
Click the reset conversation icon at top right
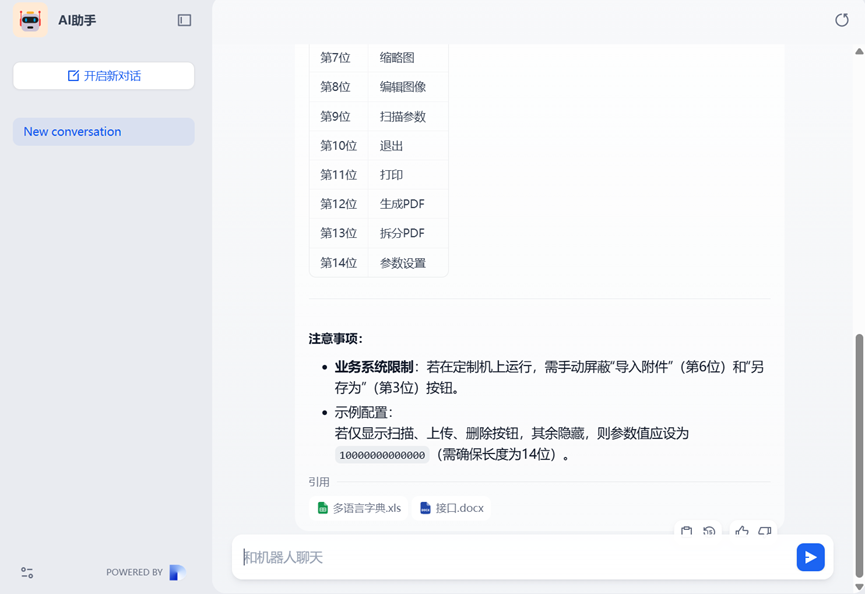[x=841, y=20]
